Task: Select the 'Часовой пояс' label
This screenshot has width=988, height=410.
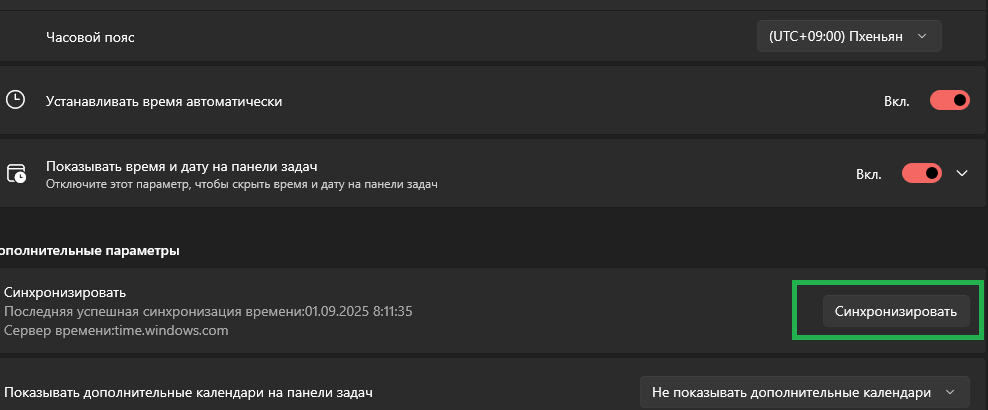Action: pyautogui.click(x=90, y=37)
